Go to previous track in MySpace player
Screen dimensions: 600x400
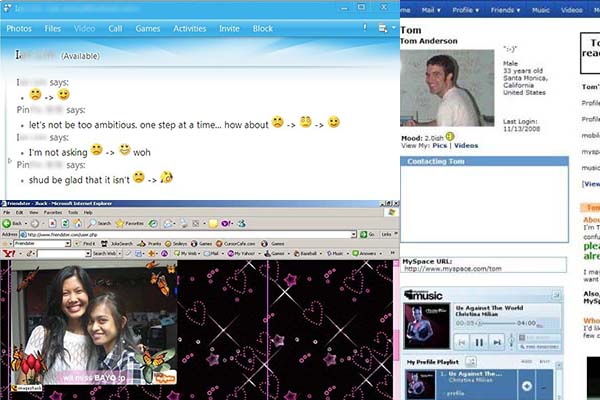[x=462, y=342]
